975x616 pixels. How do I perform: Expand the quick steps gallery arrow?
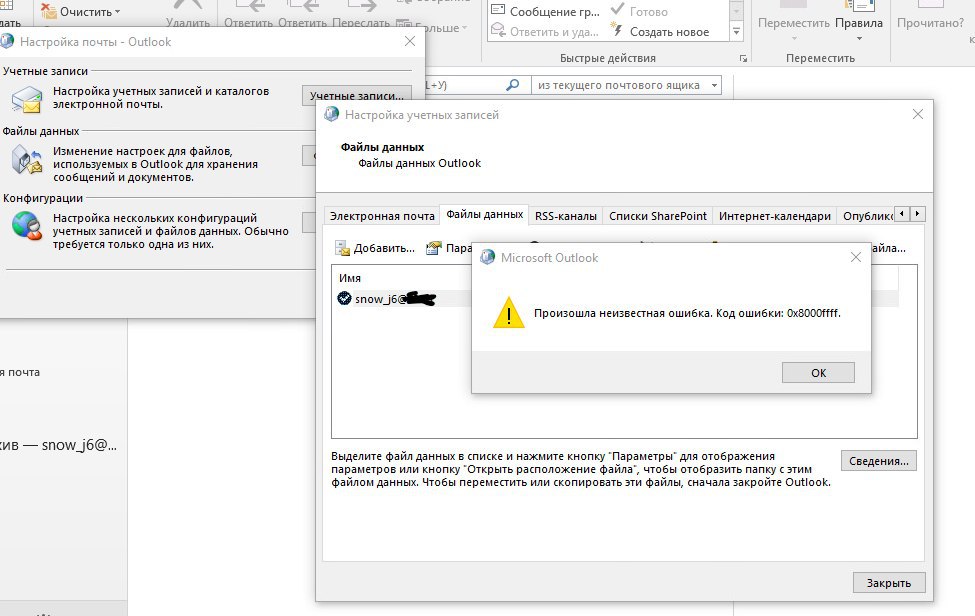(x=736, y=31)
